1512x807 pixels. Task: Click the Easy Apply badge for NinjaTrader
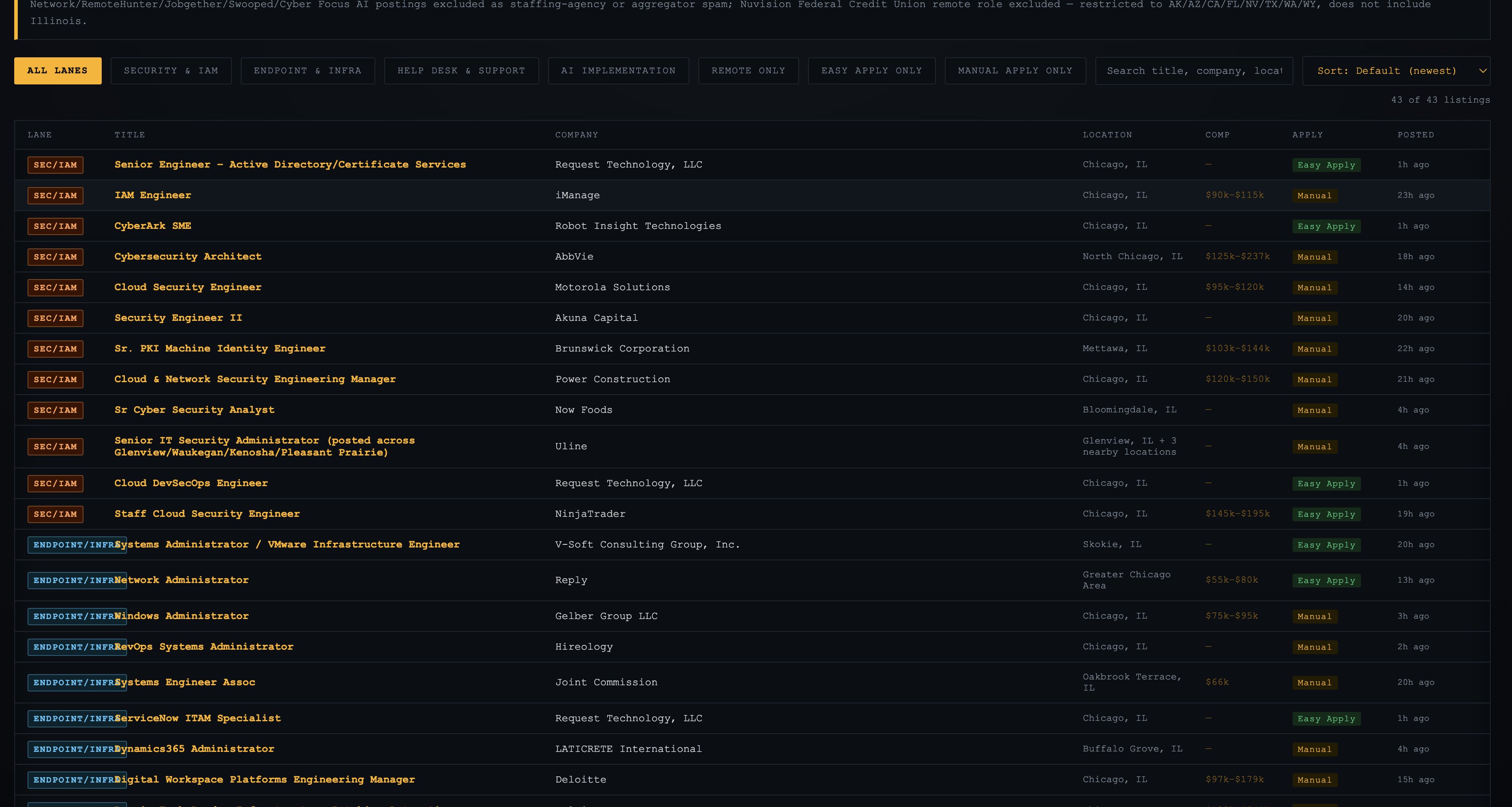(x=1326, y=514)
